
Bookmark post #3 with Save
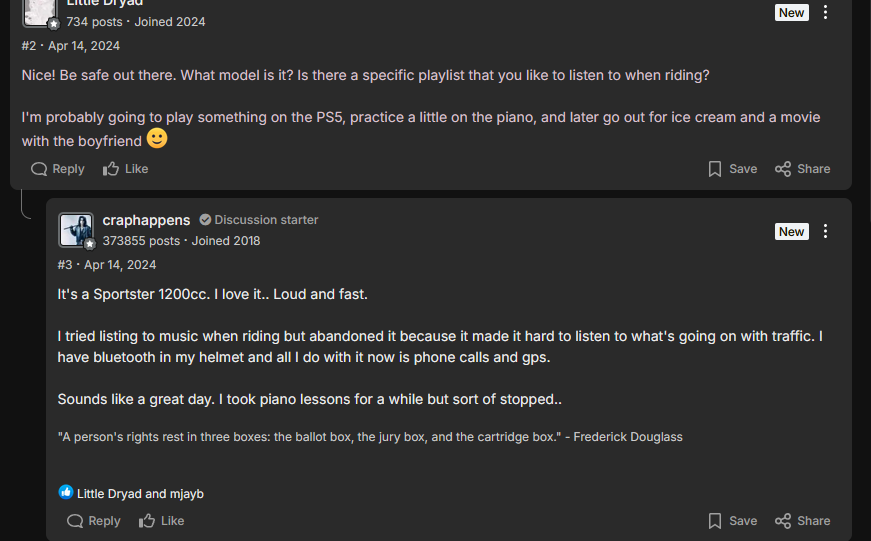[733, 521]
